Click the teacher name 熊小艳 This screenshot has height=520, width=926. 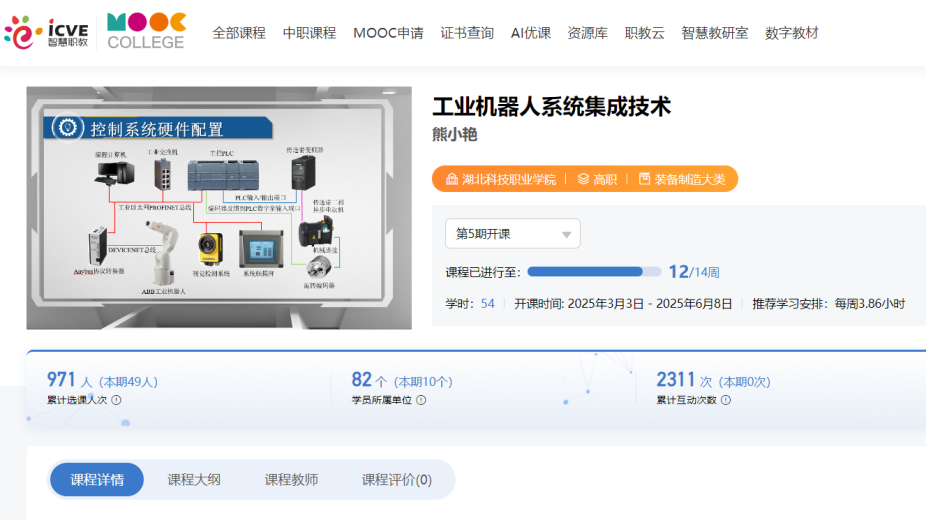[x=454, y=134]
